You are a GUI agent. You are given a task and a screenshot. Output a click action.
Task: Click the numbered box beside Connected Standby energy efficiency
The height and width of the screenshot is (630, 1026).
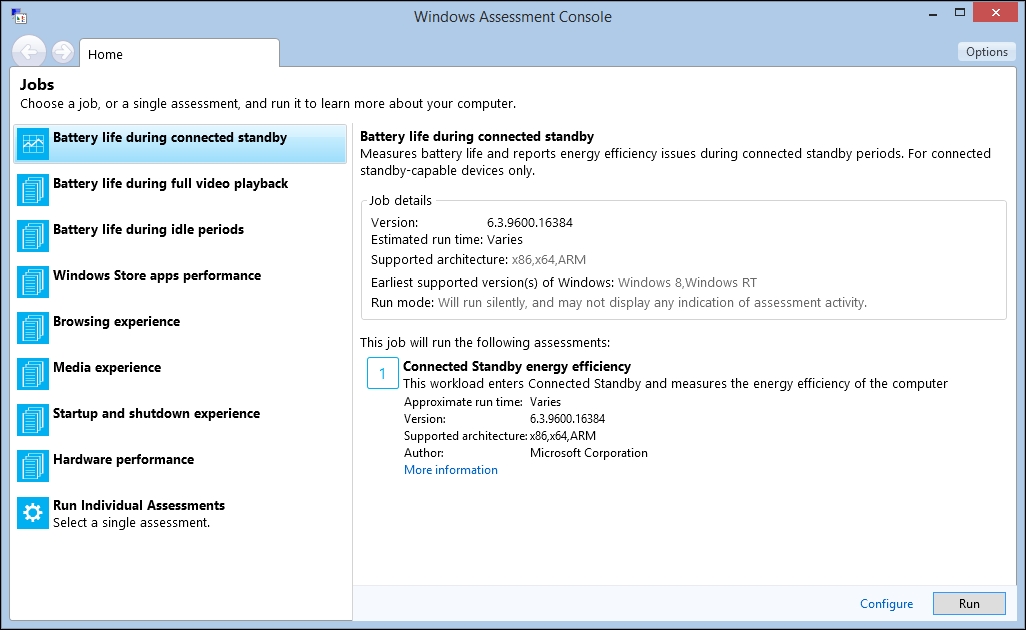[x=382, y=372]
